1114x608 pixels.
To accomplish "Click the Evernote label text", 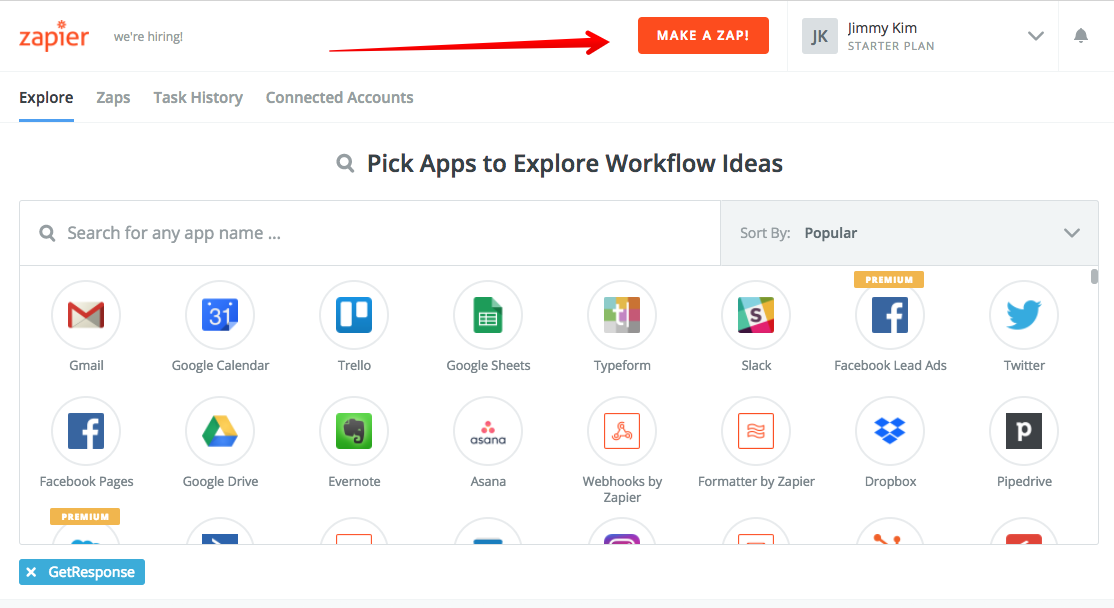I will coord(354,482).
